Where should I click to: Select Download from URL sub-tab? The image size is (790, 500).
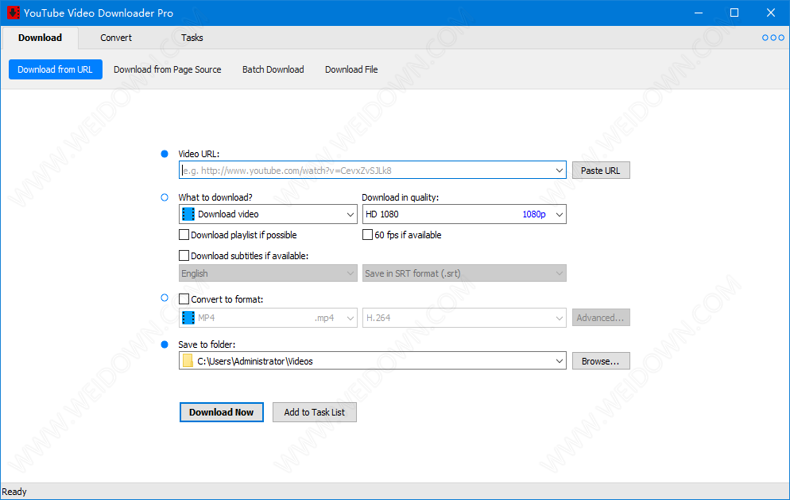[55, 70]
